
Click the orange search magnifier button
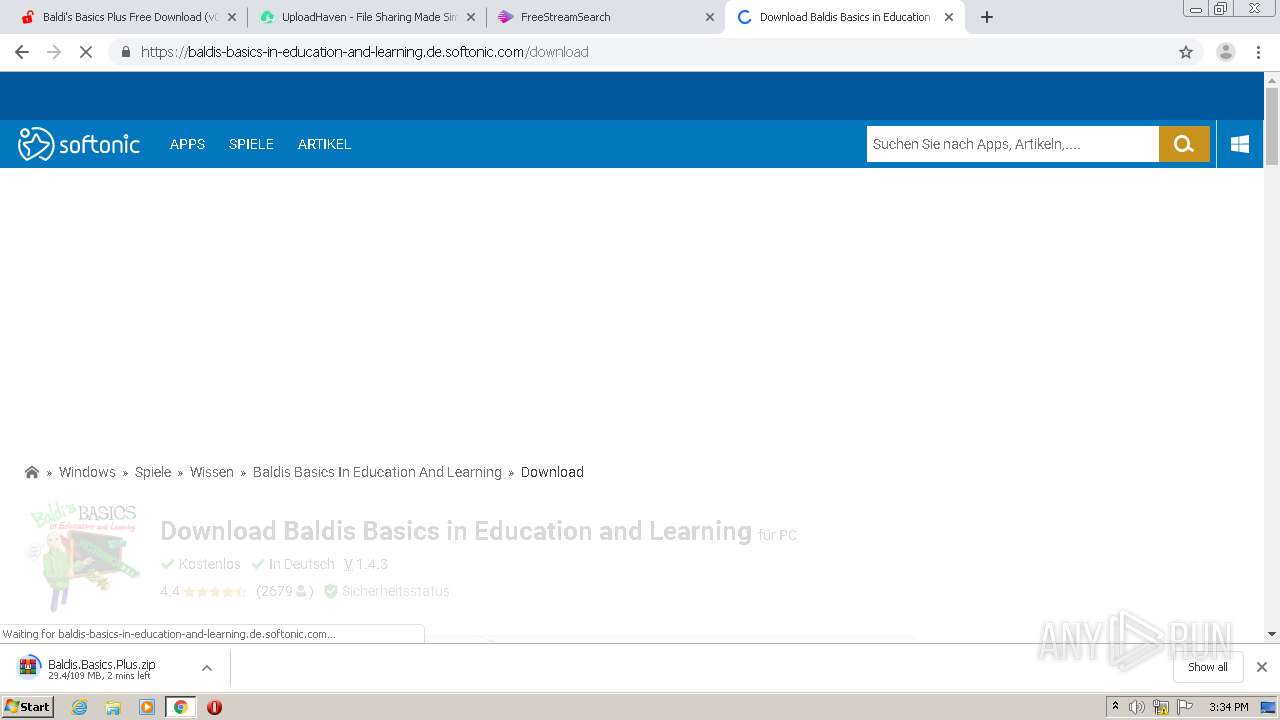click(1184, 144)
